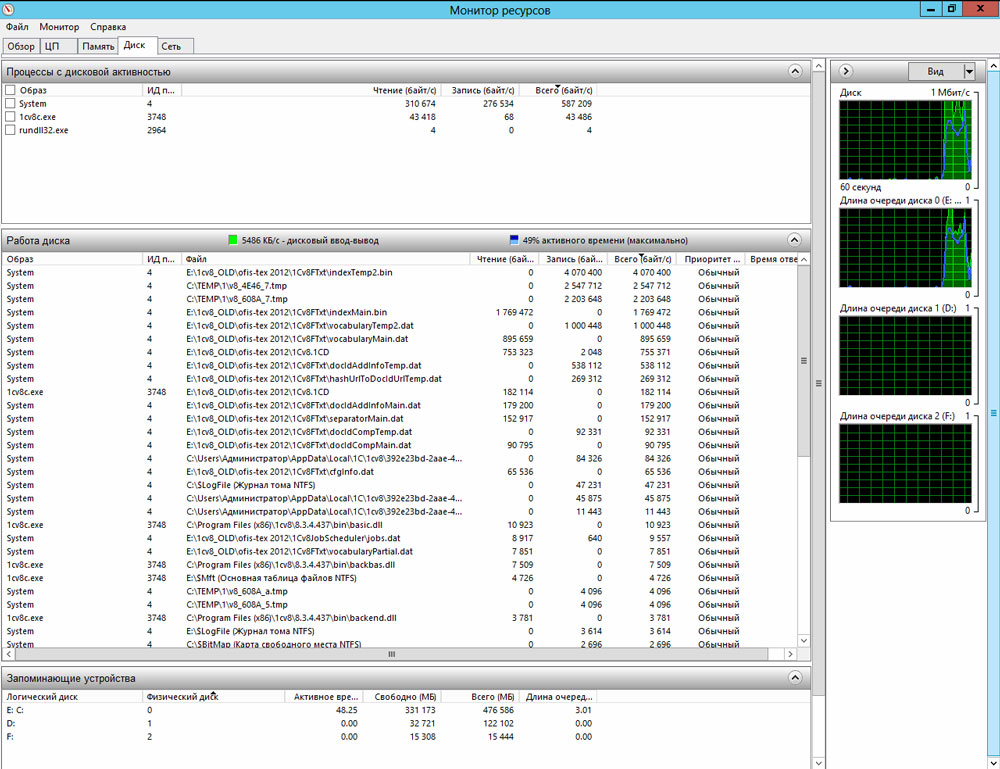Click the Resource Monitor title bar icon
Screen dimensions: 1000x769
point(9,9)
